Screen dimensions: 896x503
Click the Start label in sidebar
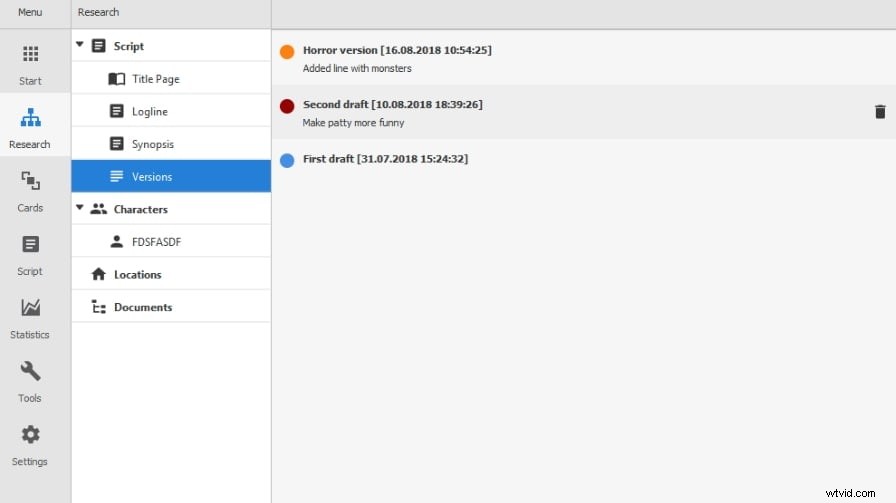30,81
